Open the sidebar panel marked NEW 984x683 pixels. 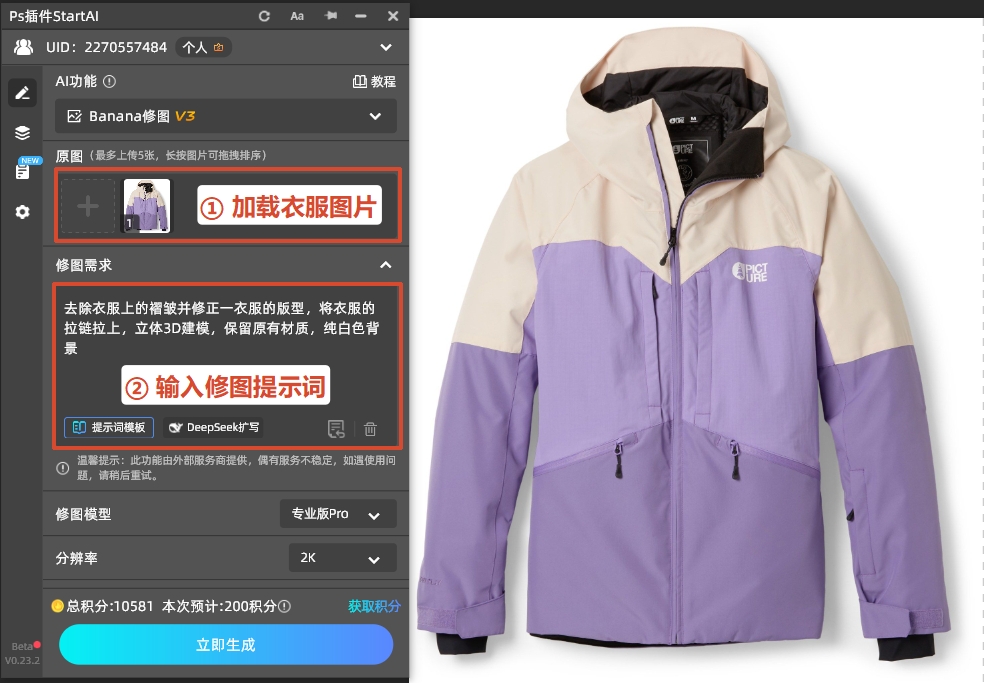point(22,170)
